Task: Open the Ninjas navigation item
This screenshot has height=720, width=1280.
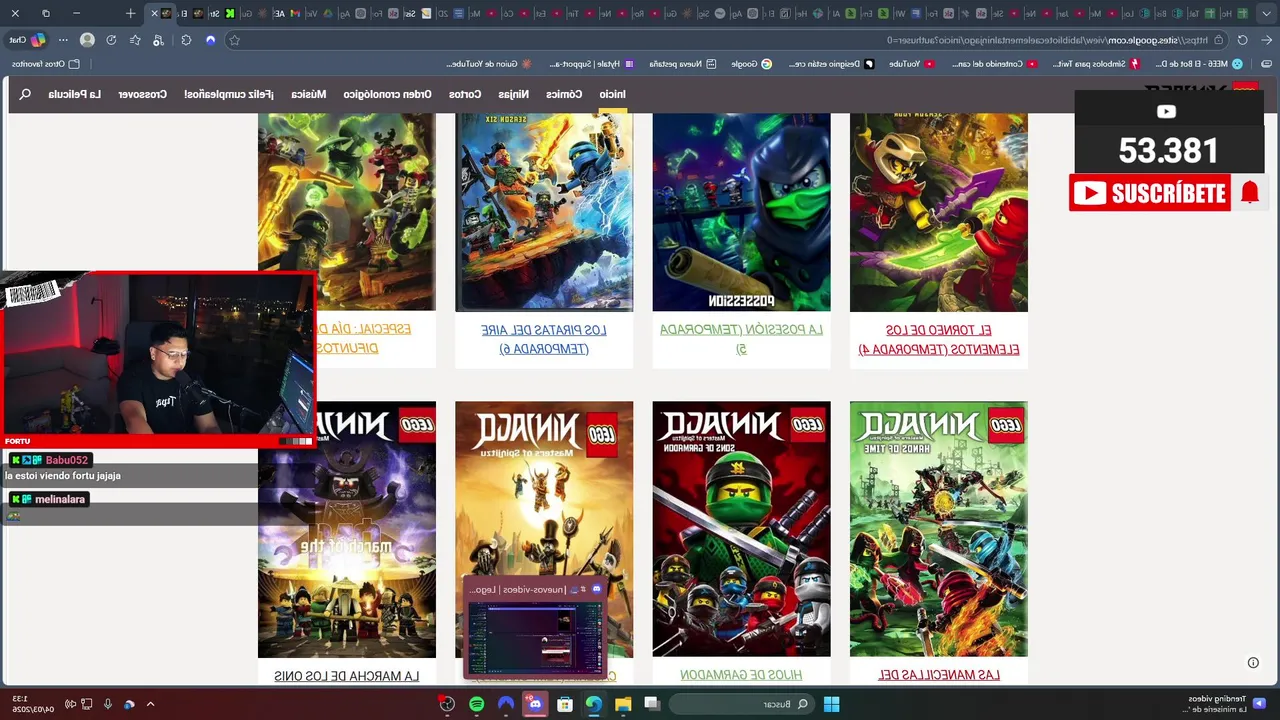Action: (514, 94)
